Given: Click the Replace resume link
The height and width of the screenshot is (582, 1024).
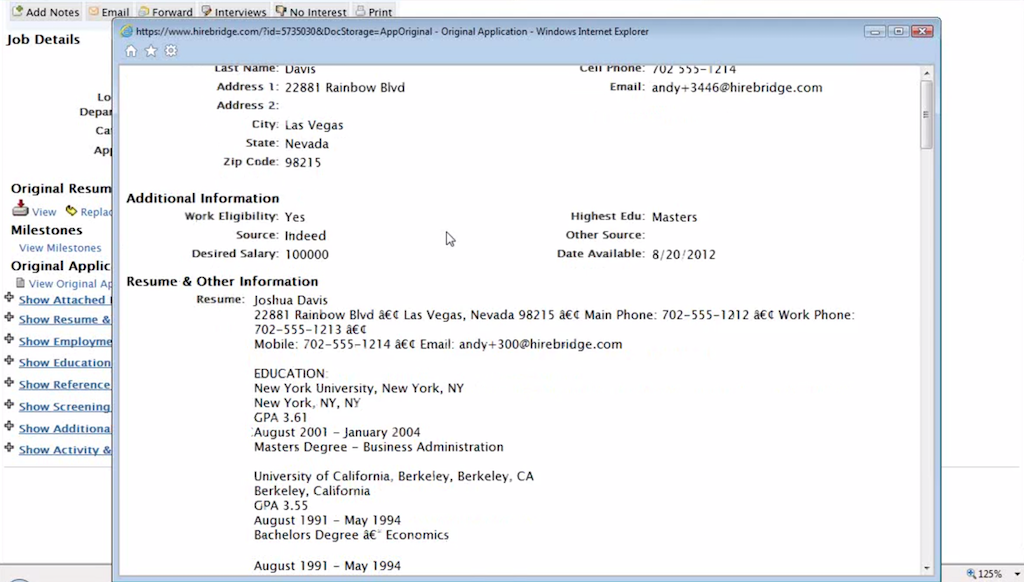Looking at the screenshot, I should coord(96,212).
